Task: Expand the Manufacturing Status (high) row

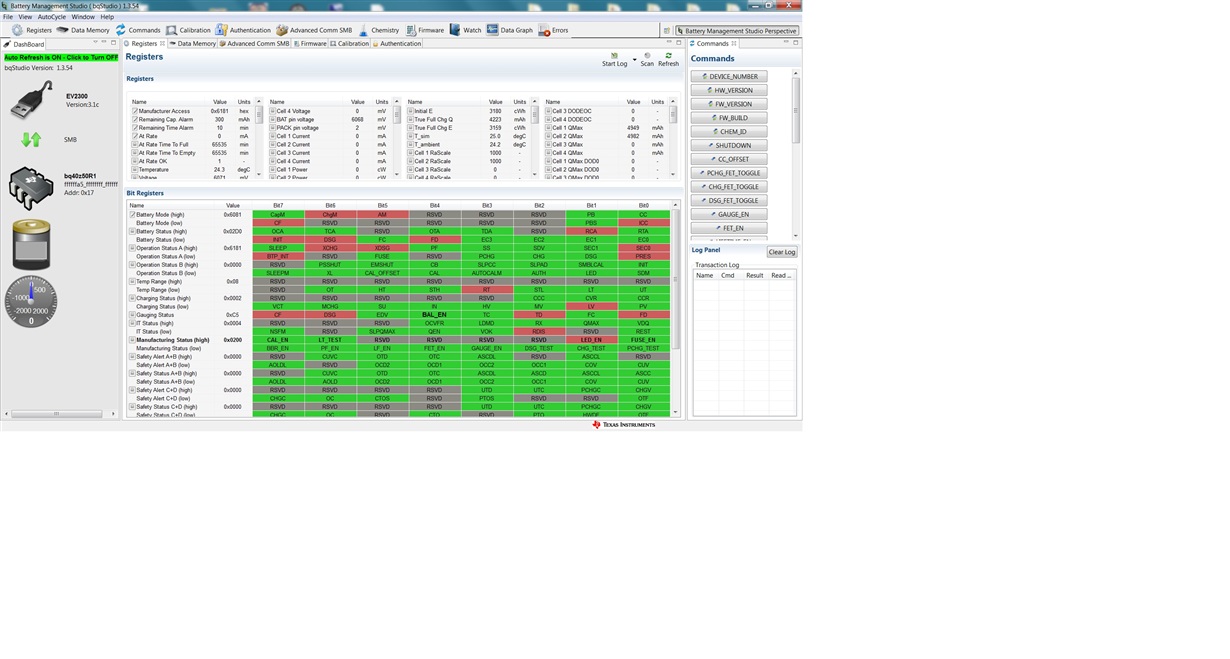Action: [132, 340]
